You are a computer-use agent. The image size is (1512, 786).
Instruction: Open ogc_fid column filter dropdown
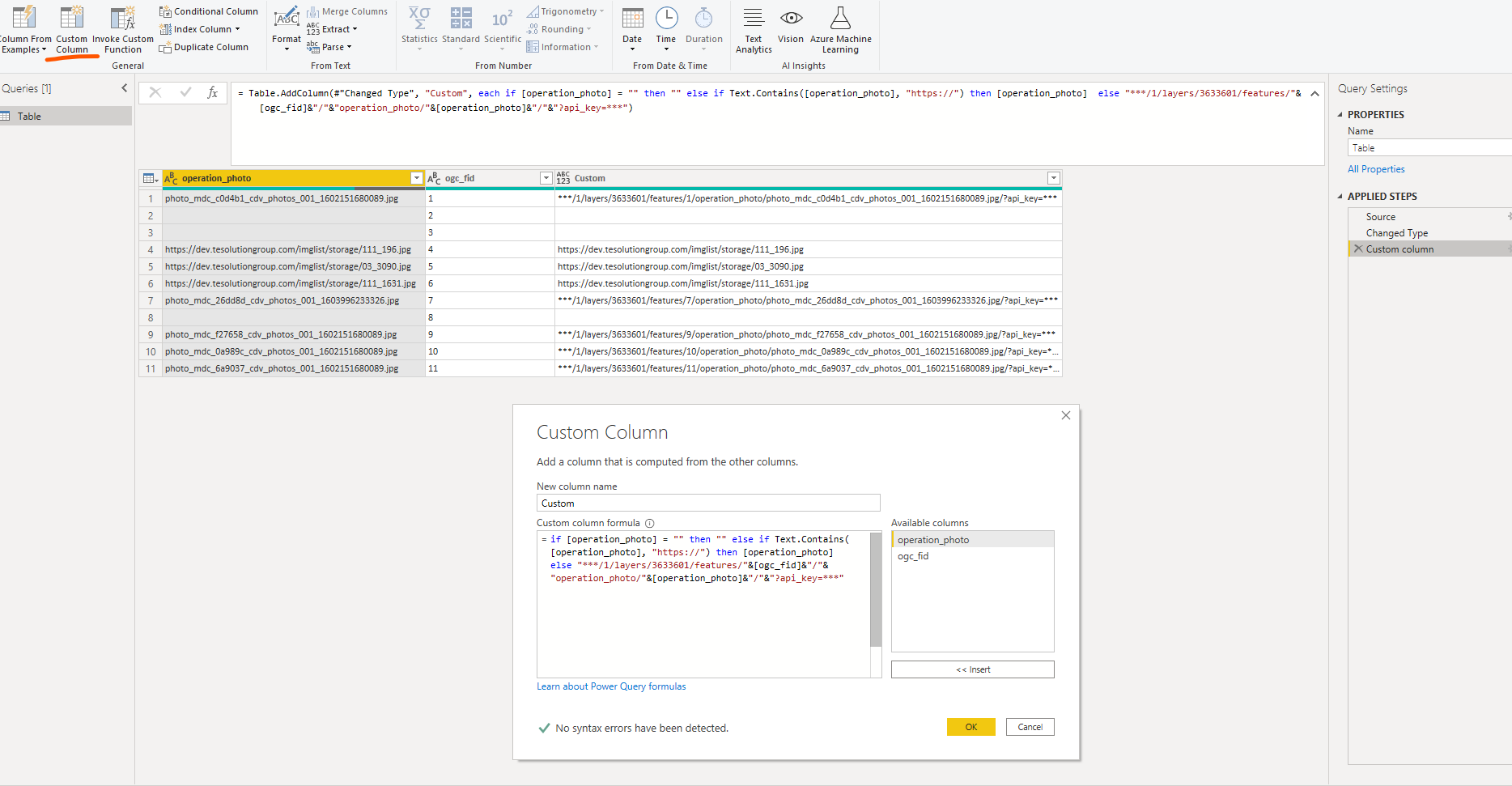pyautogui.click(x=546, y=178)
